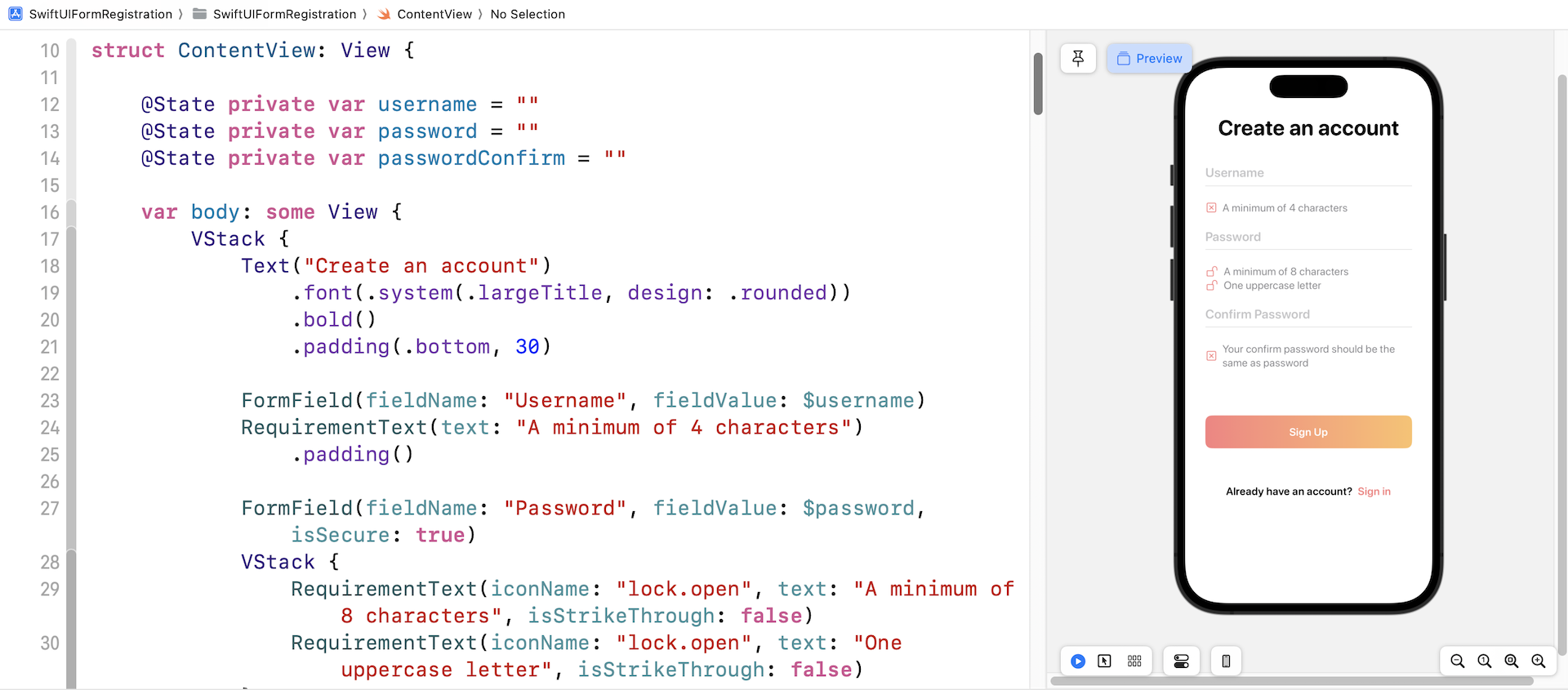
Task: Click line number 16 in the gutter
Action: click(x=50, y=212)
